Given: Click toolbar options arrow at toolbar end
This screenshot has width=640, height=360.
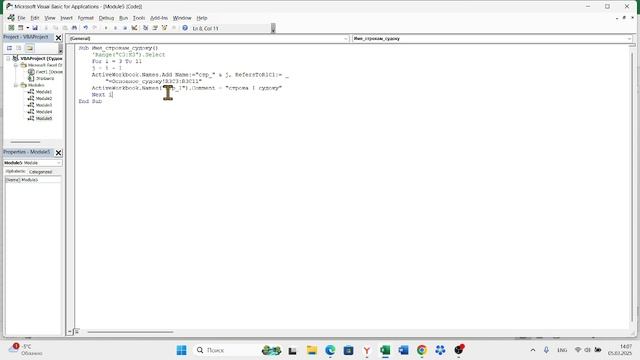Looking at the screenshot, I should [273, 28].
